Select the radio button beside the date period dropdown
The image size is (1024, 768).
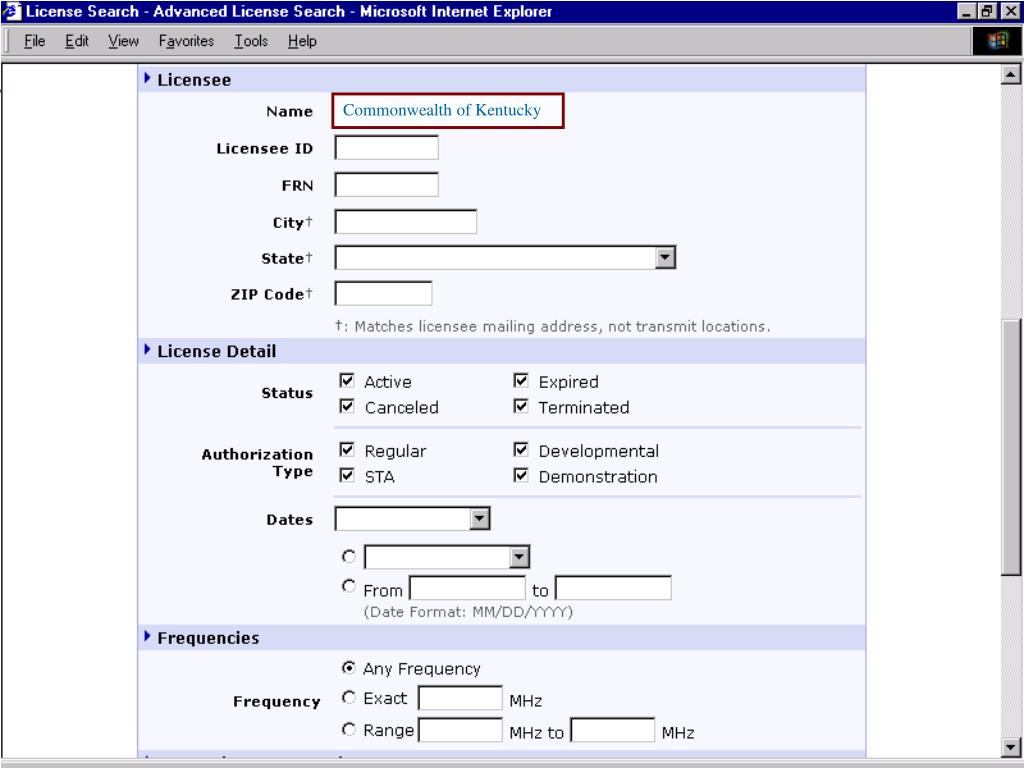(x=349, y=556)
